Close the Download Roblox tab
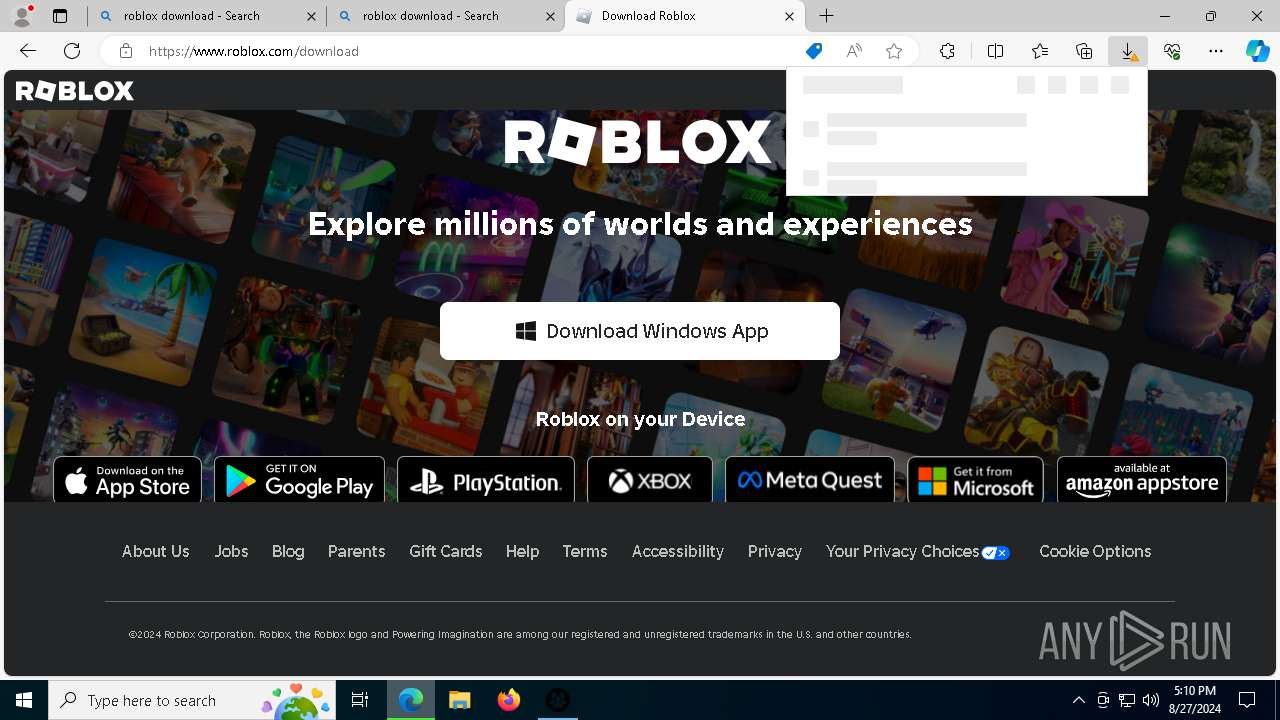 point(789,16)
